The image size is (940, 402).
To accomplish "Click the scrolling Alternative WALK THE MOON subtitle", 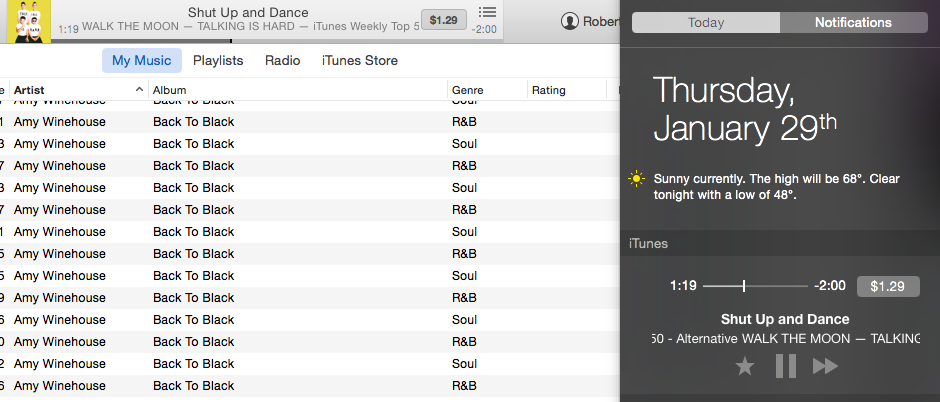I will (786, 339).
